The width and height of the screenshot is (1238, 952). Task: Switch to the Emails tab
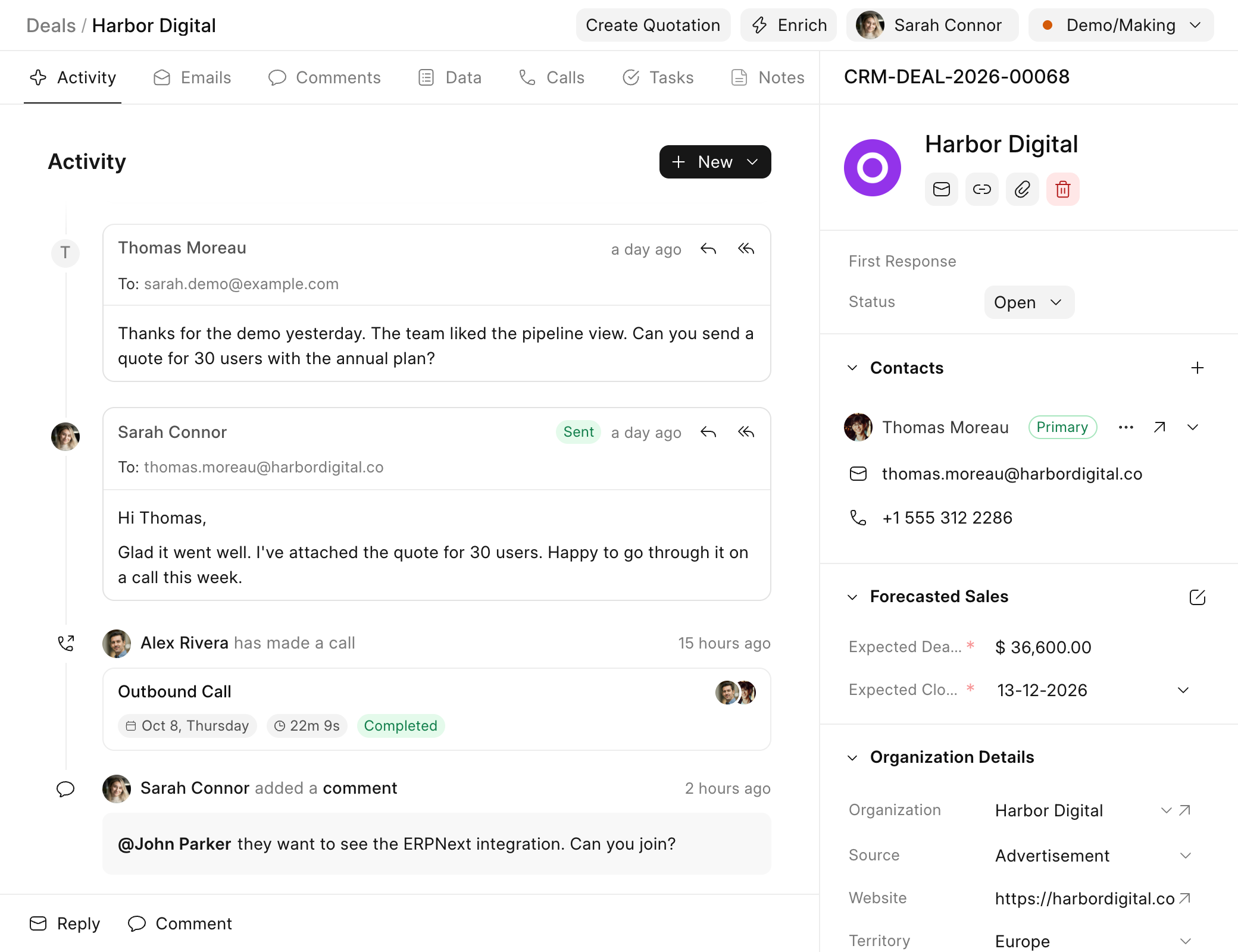point(192,77)
